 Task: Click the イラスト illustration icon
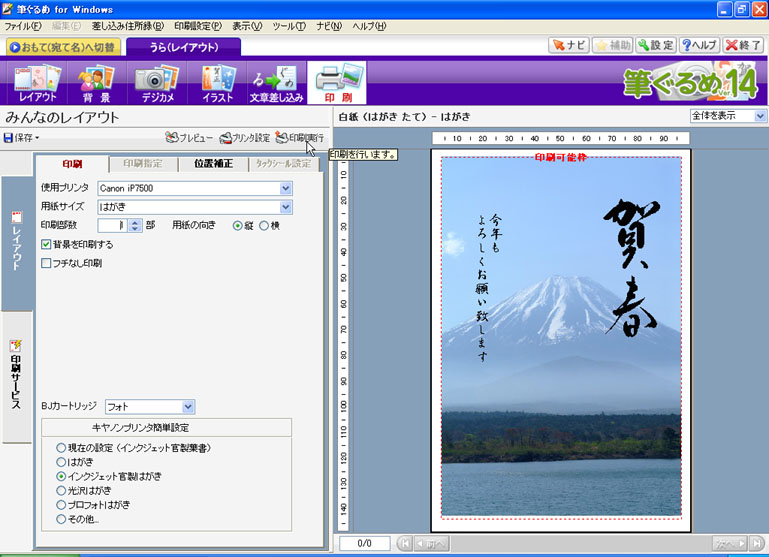(x=217, y=83)
